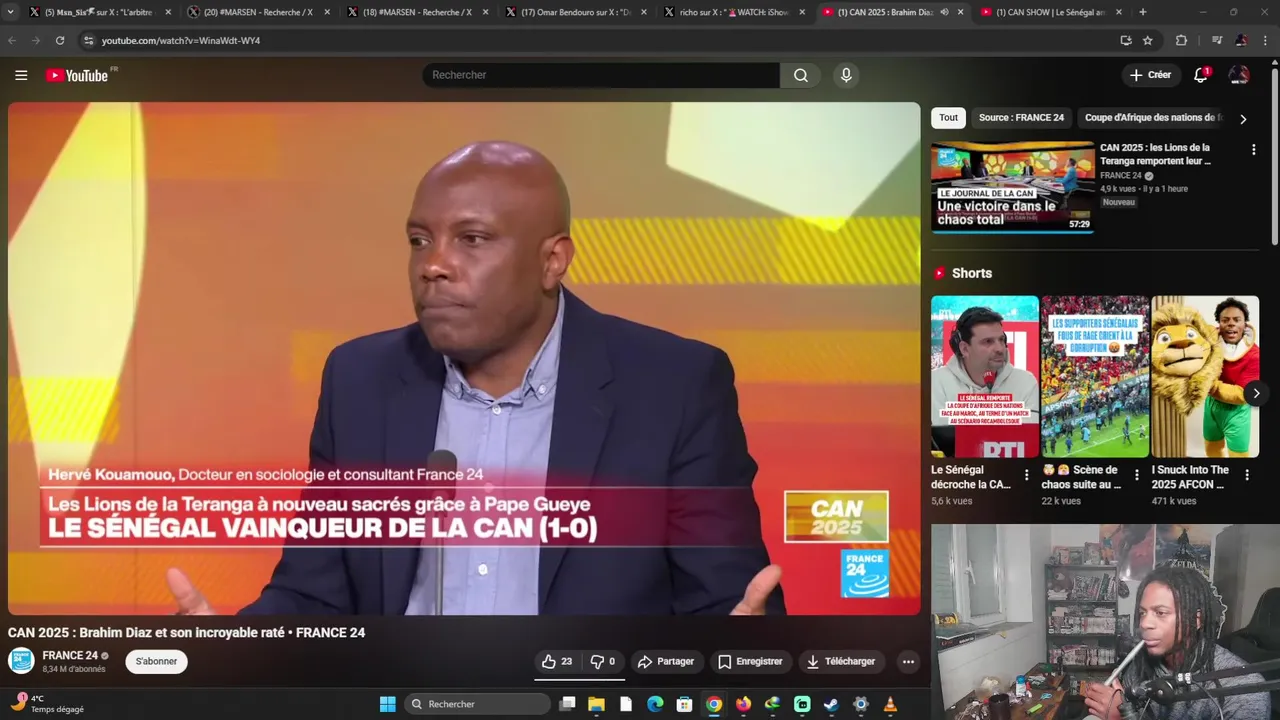Open 'Une victoire dans le chaos total' thumbnail

(1013, 188)
